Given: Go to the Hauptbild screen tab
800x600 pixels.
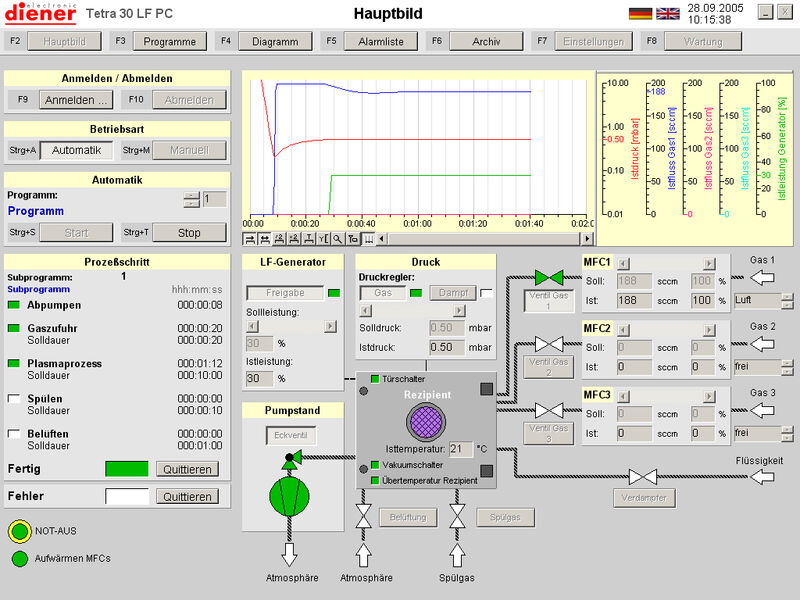Looking at the screenshot, I should (64, 41).
